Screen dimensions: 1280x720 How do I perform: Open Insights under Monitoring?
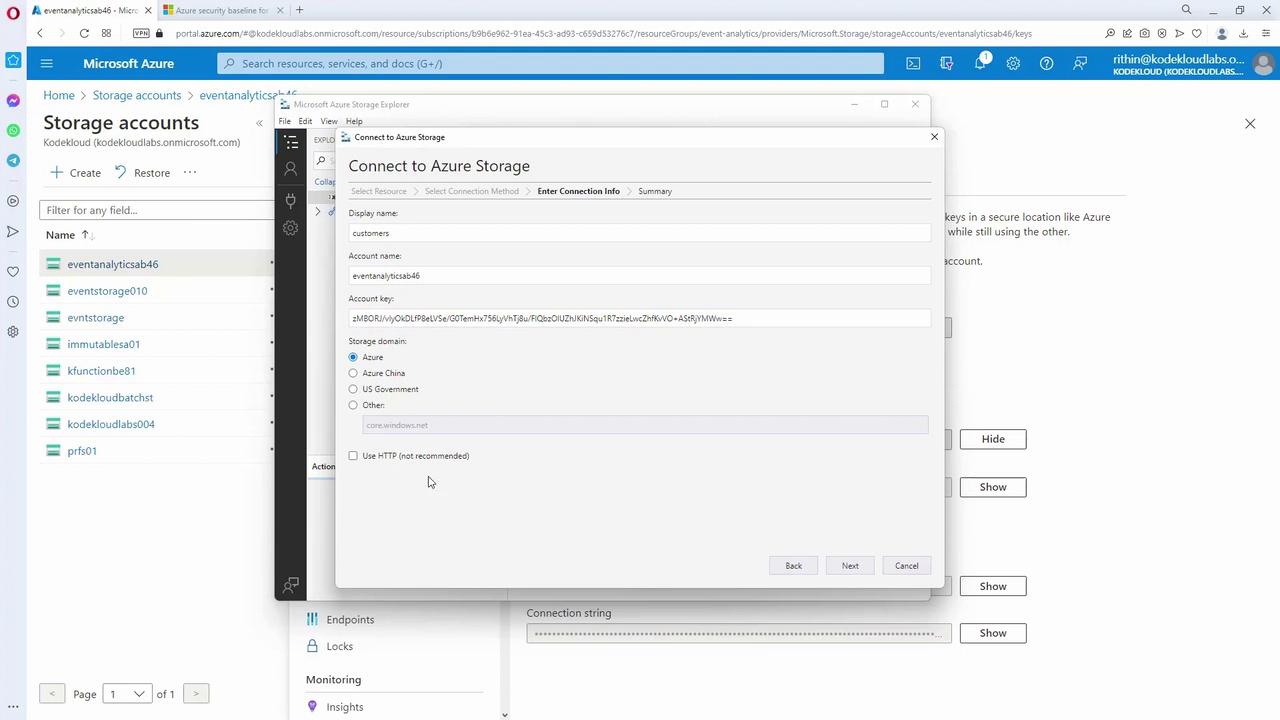[345, 707]
